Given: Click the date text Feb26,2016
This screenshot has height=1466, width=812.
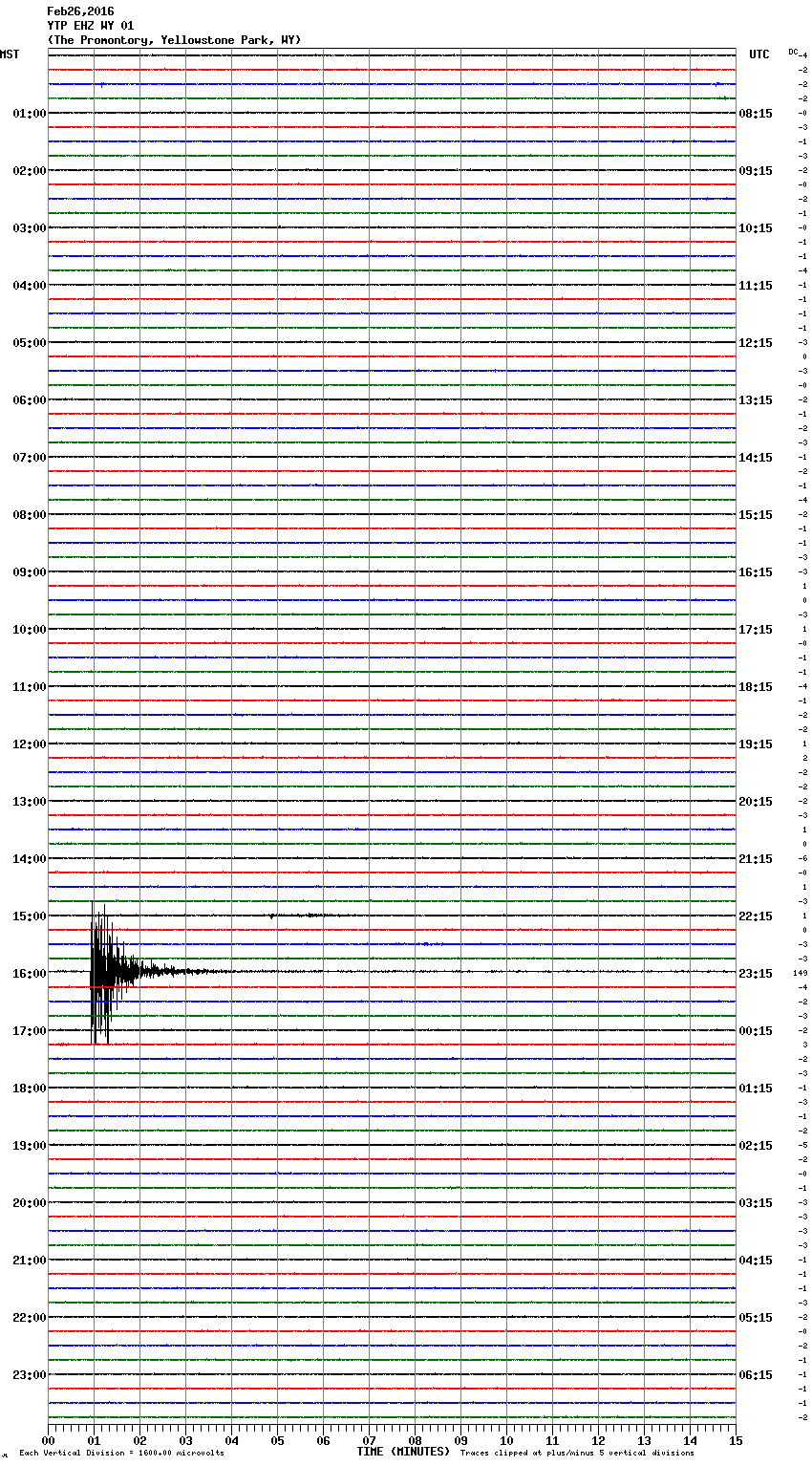Looking at the screenshot, I should (x=80, y=11).
